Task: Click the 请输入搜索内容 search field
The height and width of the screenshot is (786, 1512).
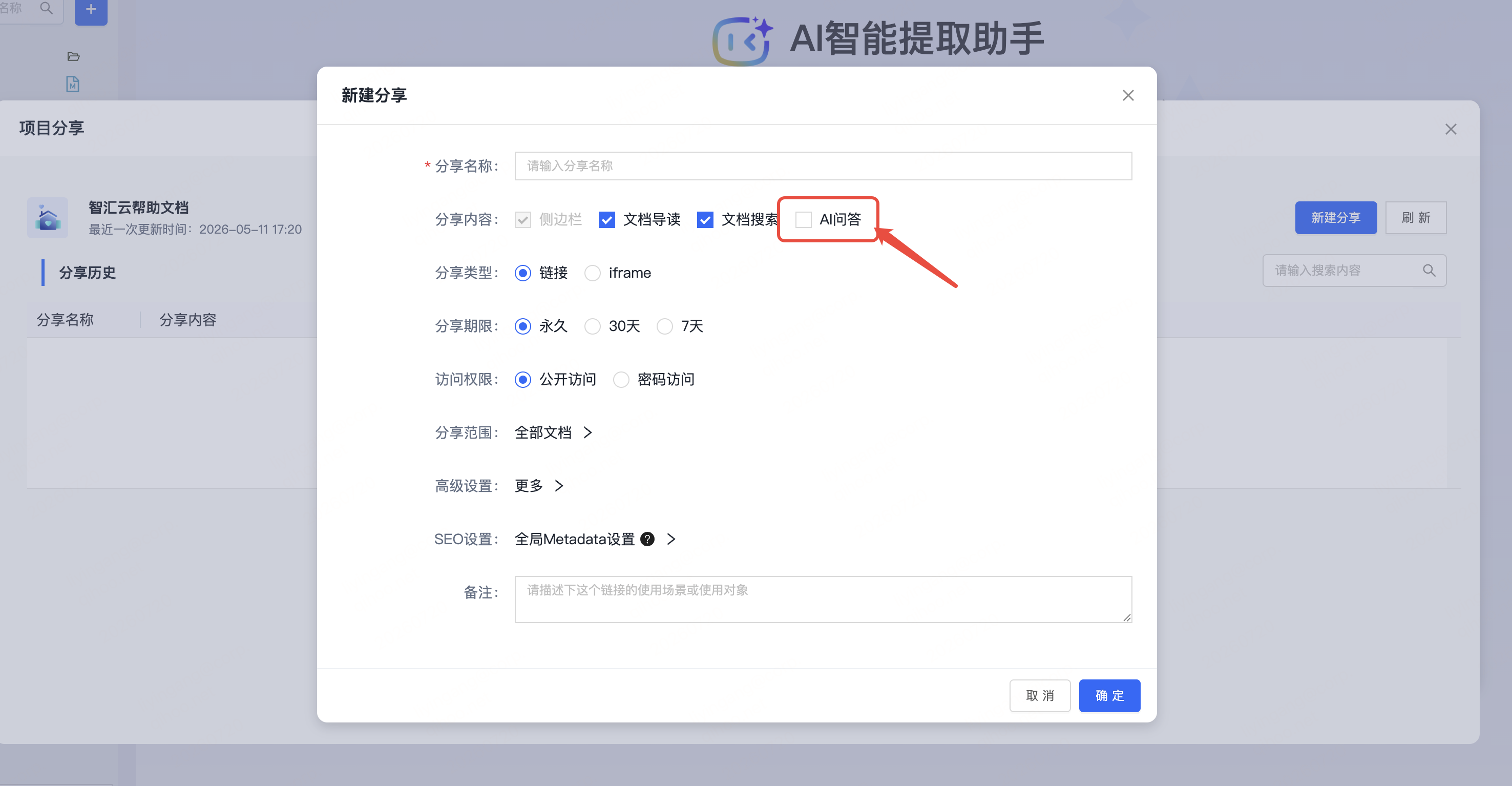Action: [x=1354, y=271]
